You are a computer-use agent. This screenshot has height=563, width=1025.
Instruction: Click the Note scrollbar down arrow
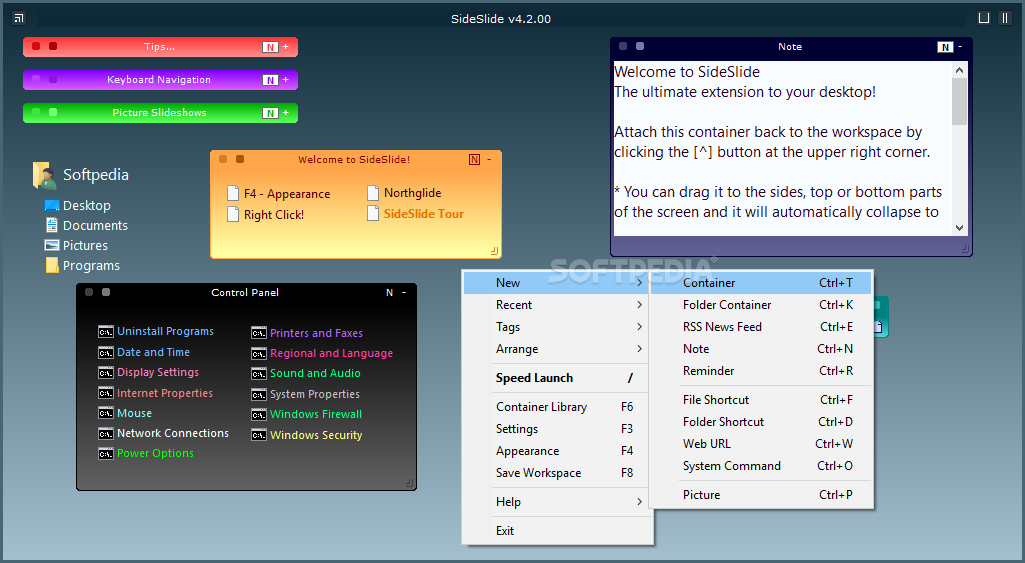pyautogui.click(x=959, y=228)
